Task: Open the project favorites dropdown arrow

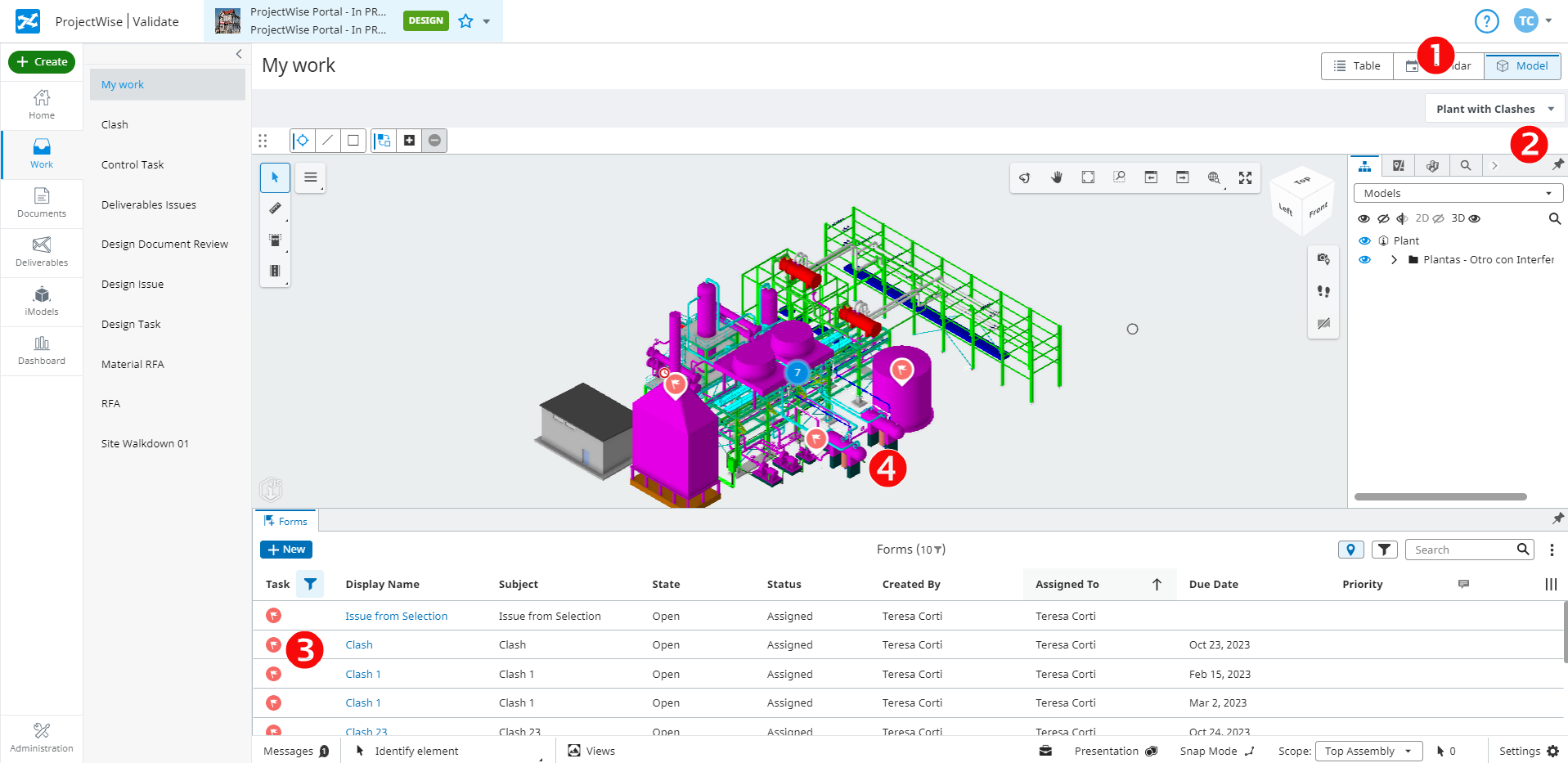Action: click(x=487, y=21)
